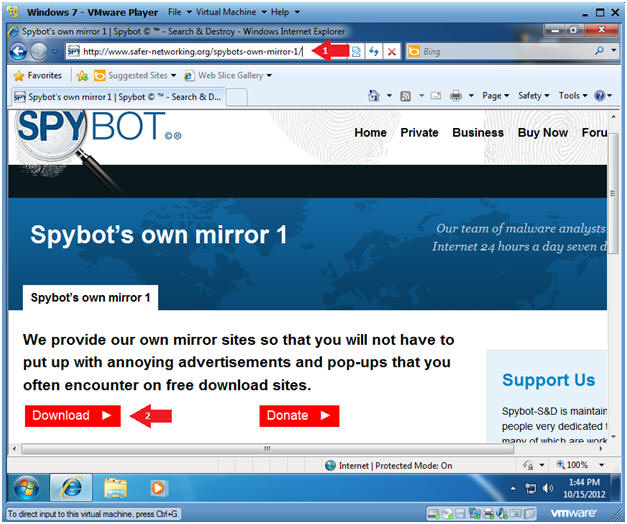Click the vmware logo in status bar
This screenshot has height=524, width=627.
pos(573,512)
